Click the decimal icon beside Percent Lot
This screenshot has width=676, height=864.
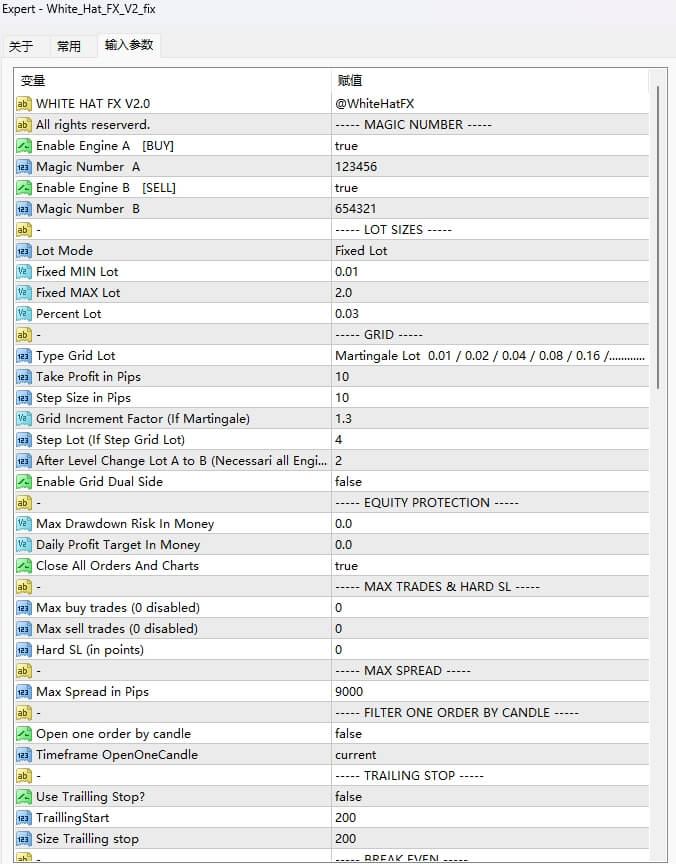[24, 314]
